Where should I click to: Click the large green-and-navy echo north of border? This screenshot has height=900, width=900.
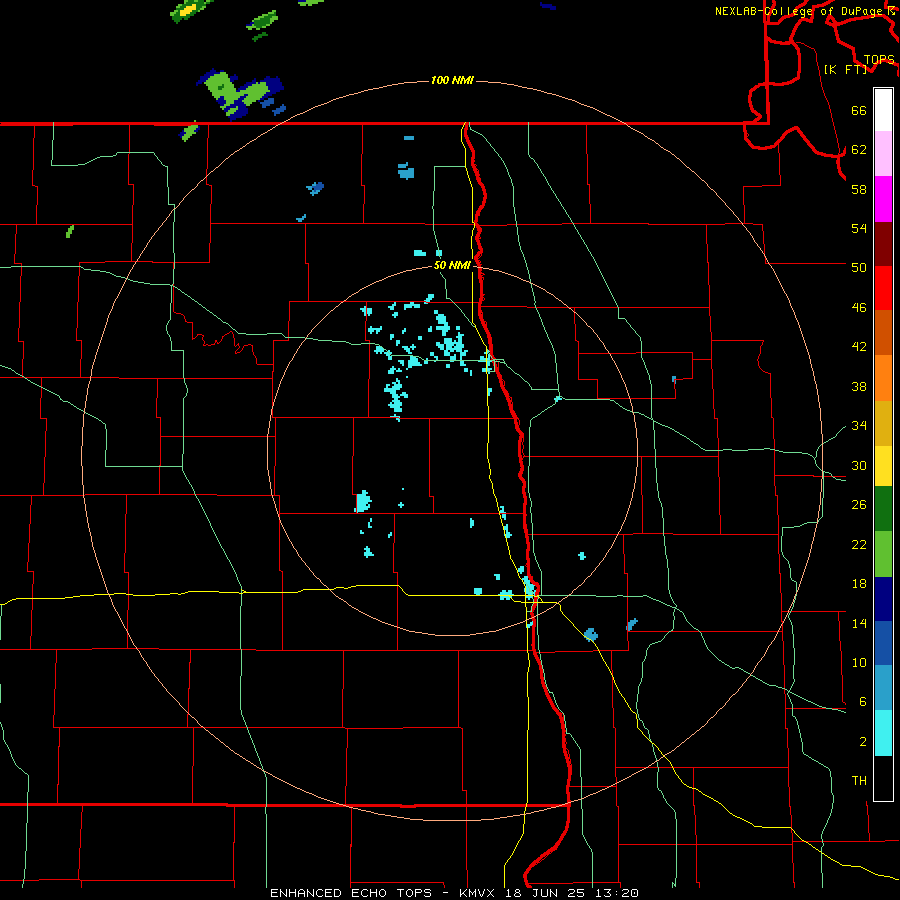coord(241,94)
